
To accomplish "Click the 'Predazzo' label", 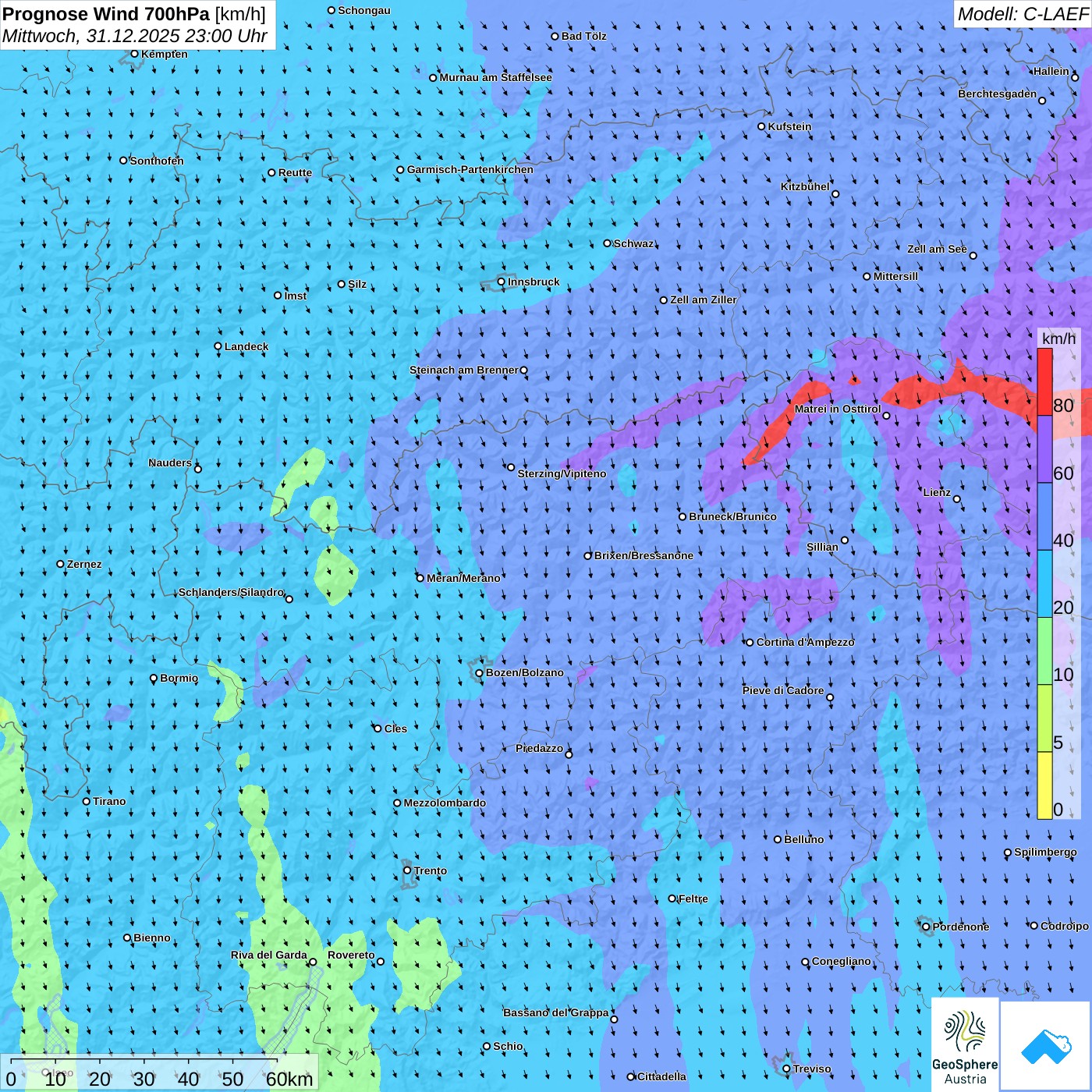I will click(x=540, y=748).
